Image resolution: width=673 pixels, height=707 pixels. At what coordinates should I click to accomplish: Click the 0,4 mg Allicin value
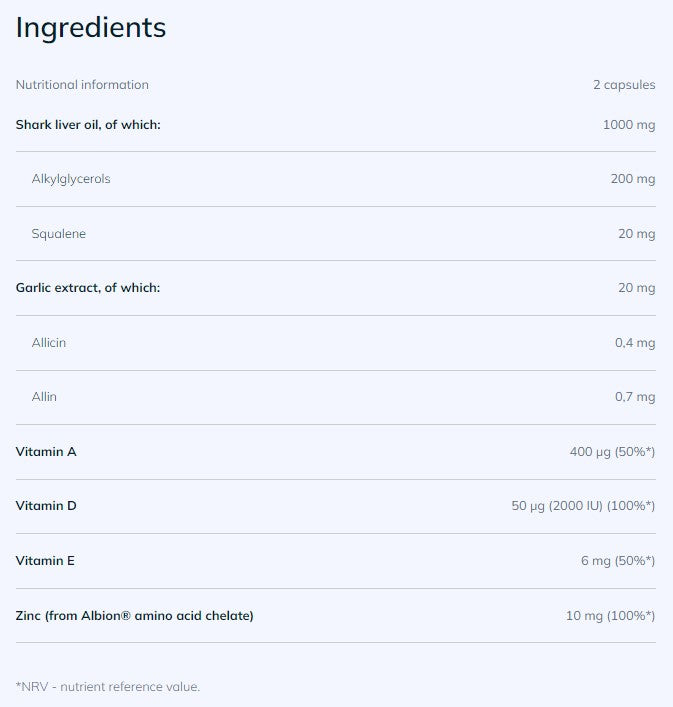click(635, 343)
